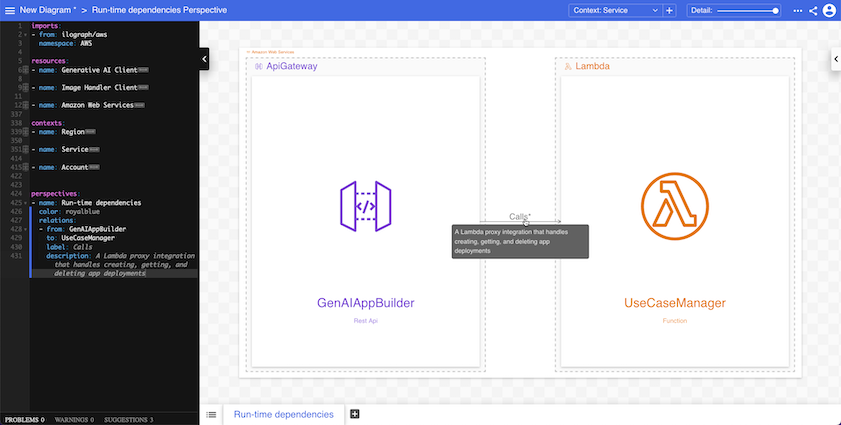Open the more options ellipsis menu
This screenshot has width=841, height=425.
coord(797,10)
